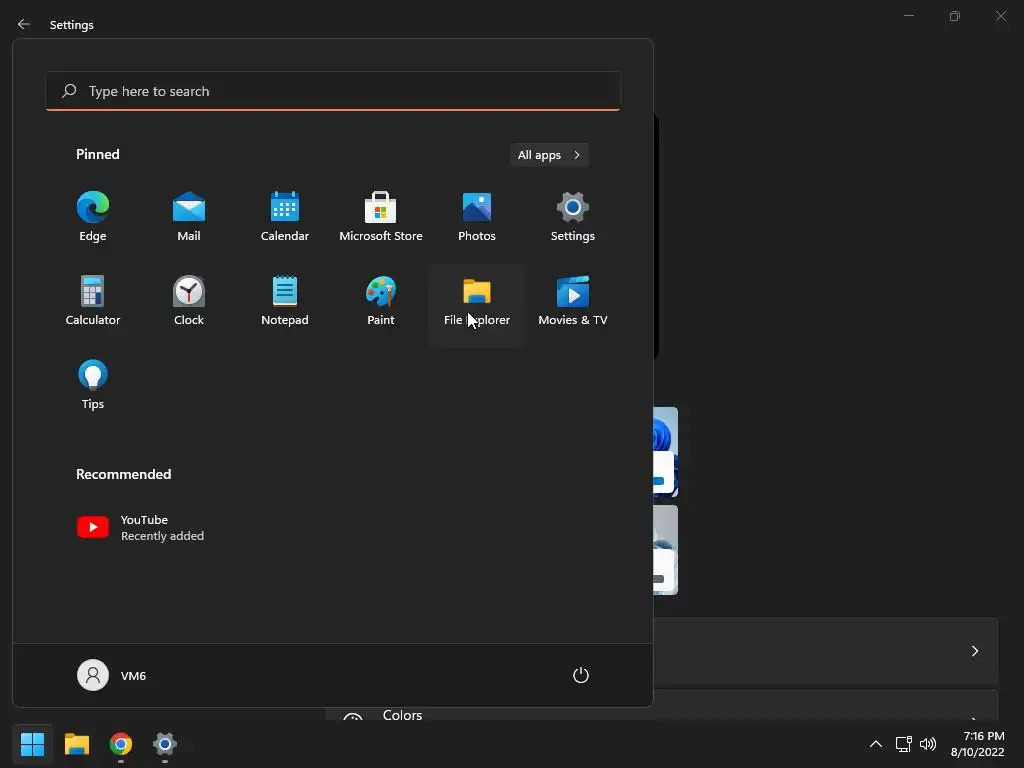Launch the Movies & TV app
The image size is (1024, 768).
pyautogui.click(x=573, y=301)
